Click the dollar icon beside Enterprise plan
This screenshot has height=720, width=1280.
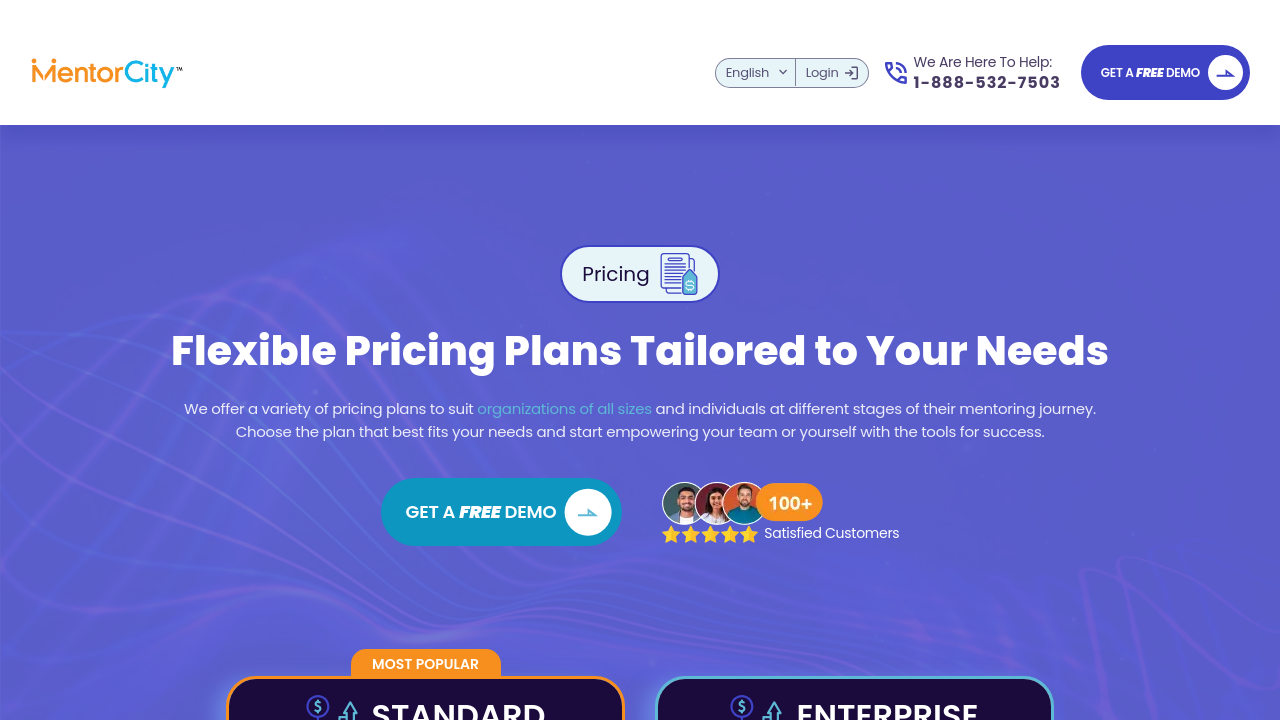point(742,707)
